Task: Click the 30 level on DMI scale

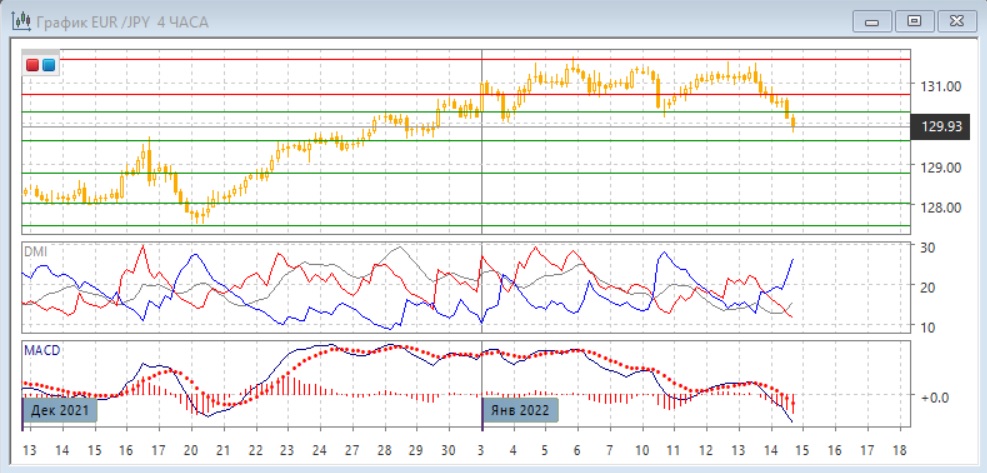Action: point(927,248)
